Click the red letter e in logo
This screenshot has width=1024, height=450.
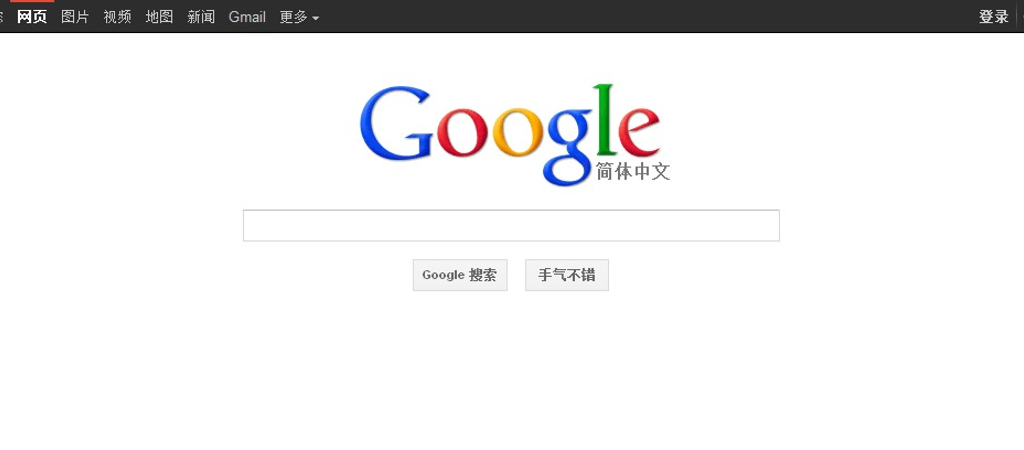[x=639, y=132]
